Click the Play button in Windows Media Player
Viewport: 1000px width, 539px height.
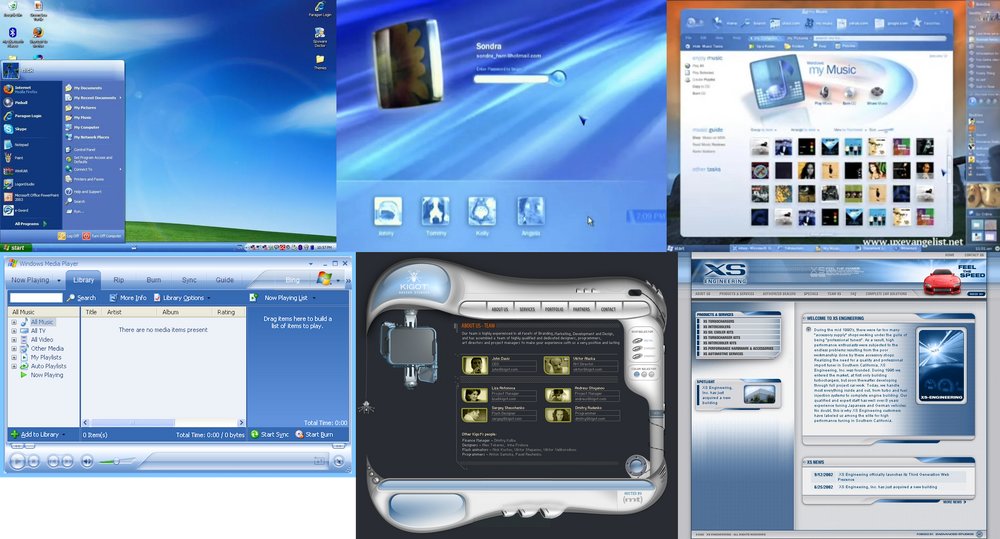point(17,461)
